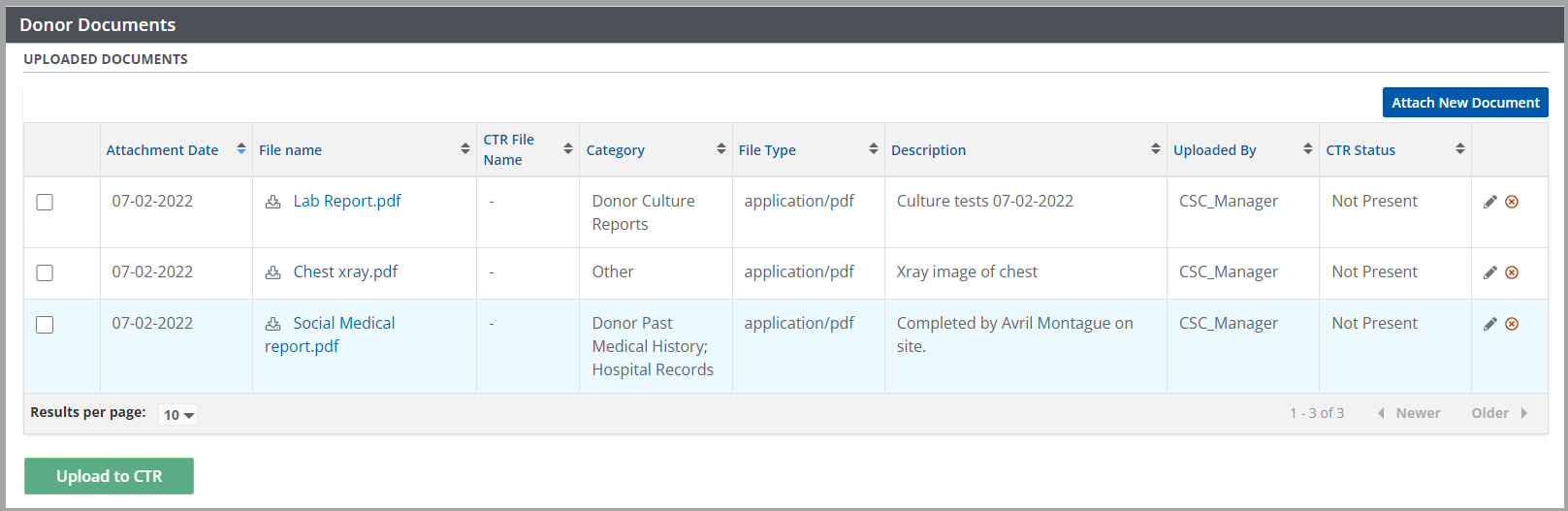Sort by the CTR Status column header
Image resolution: width=1568 pixels, height=511 pixels.
[1360, 150]
